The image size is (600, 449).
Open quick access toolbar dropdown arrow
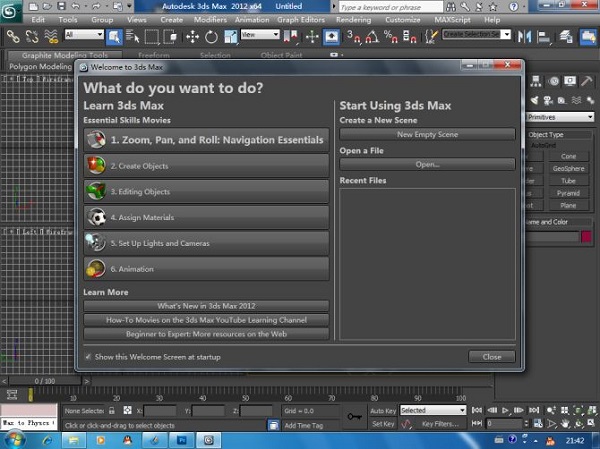[x=129, y=6]
